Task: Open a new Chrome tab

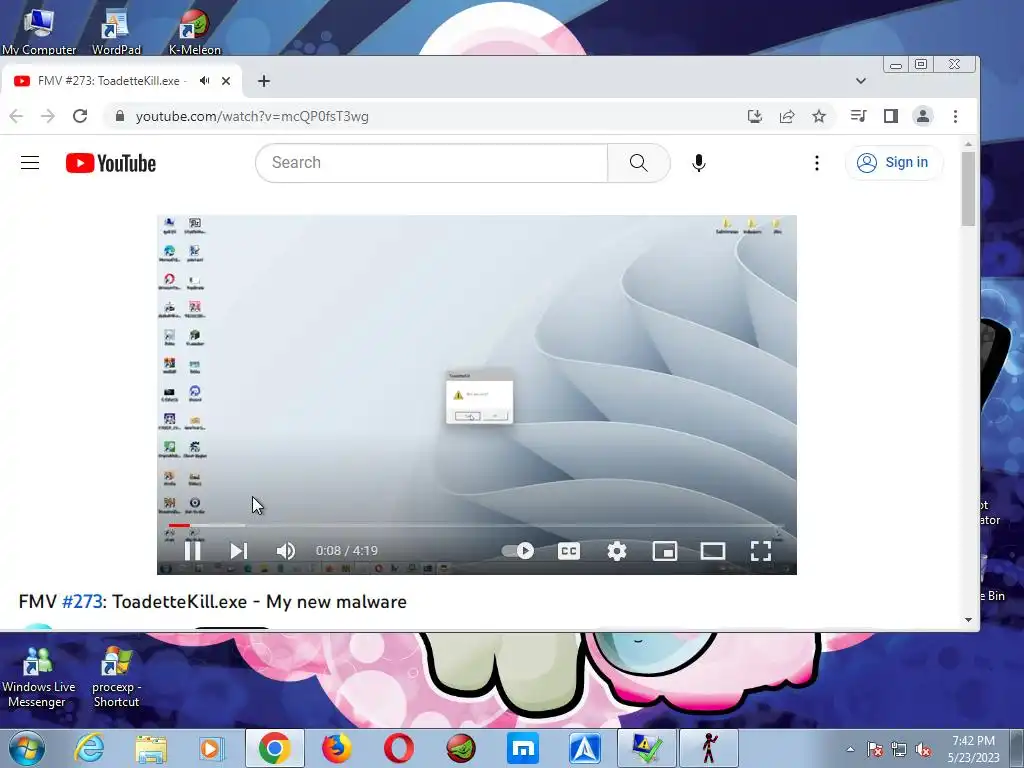Action: (x=264, y=81)
